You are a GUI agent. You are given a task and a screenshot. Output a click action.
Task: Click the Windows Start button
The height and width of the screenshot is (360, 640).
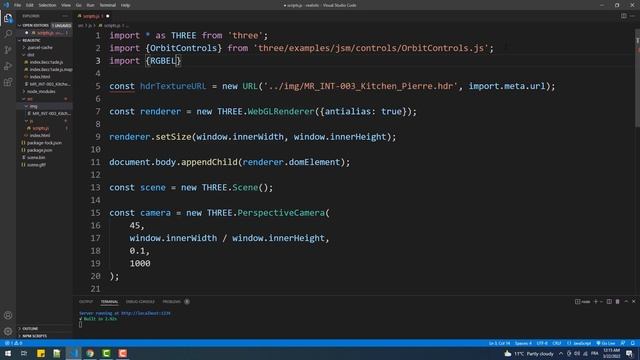click(8, 353)
